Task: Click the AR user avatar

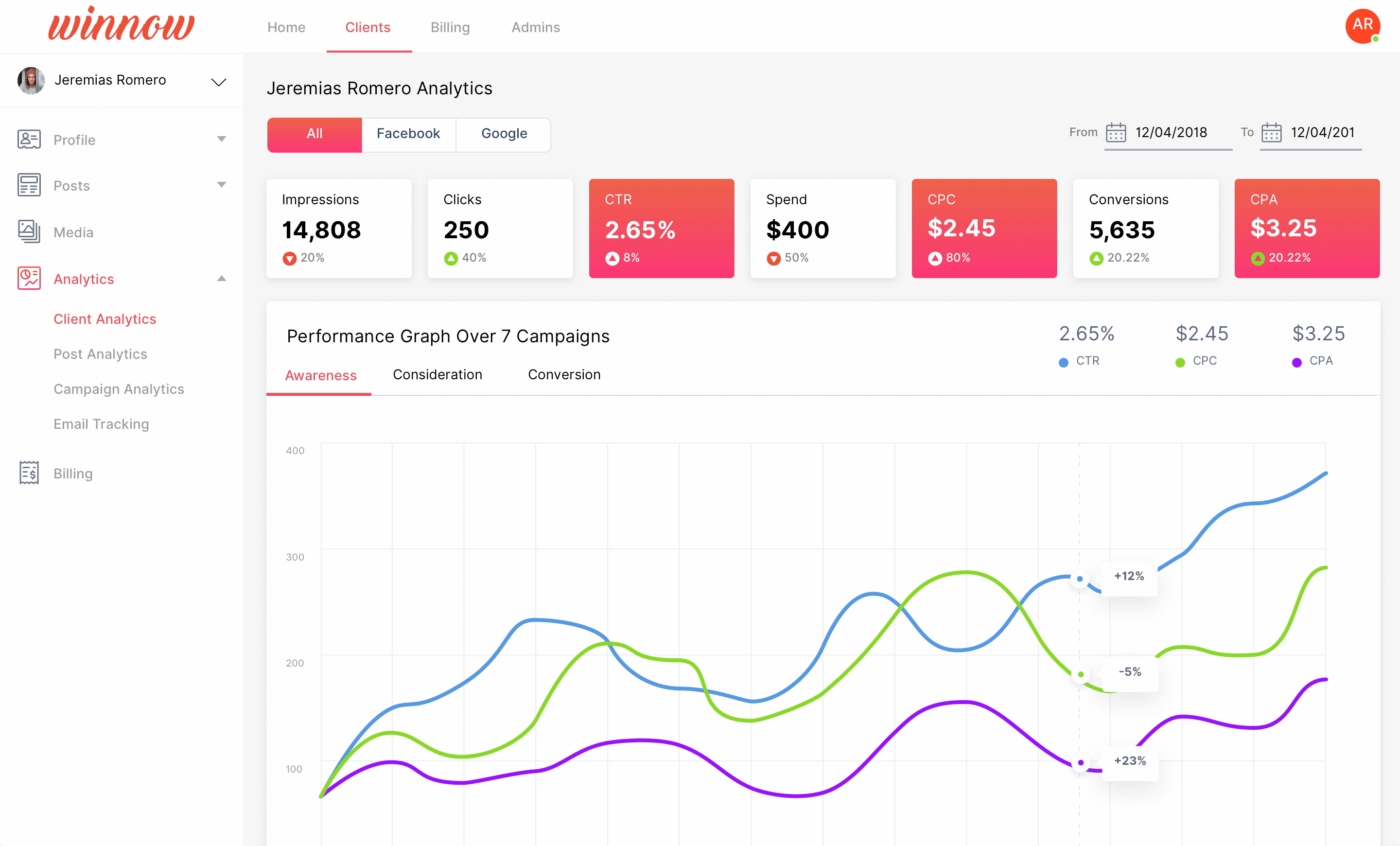Action: point(1362,26)
